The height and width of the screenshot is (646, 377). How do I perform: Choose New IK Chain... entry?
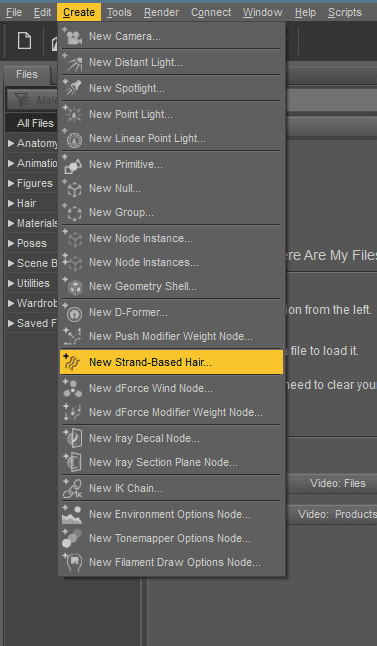click(x=171, y=488)
